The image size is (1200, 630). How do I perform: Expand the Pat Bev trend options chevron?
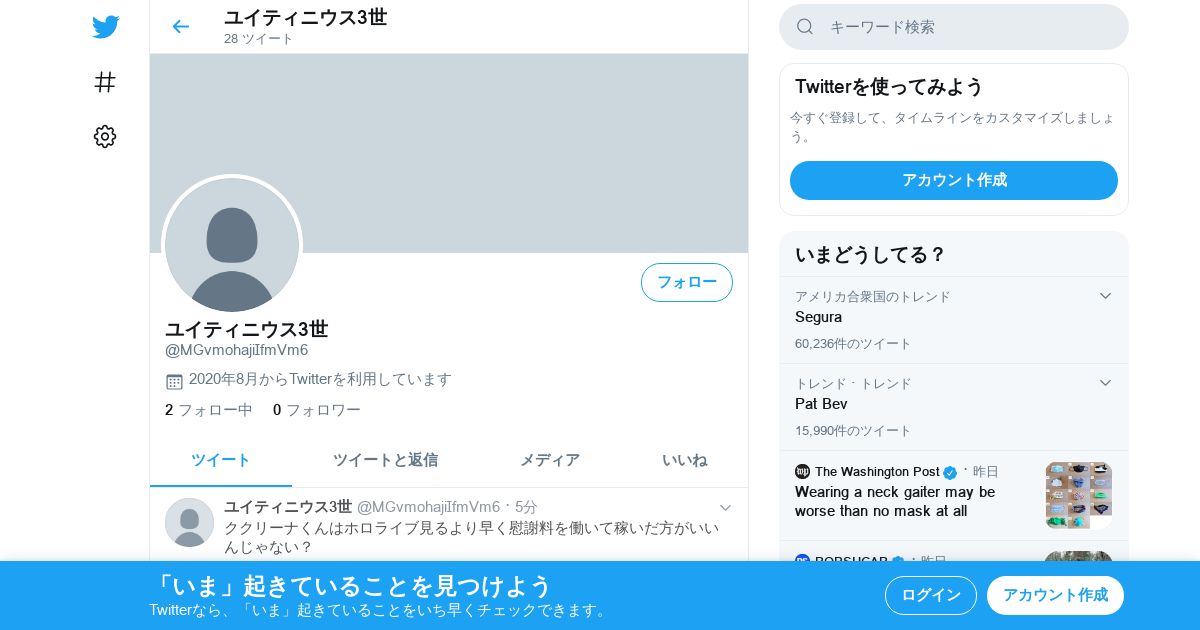pos(1105,383)
